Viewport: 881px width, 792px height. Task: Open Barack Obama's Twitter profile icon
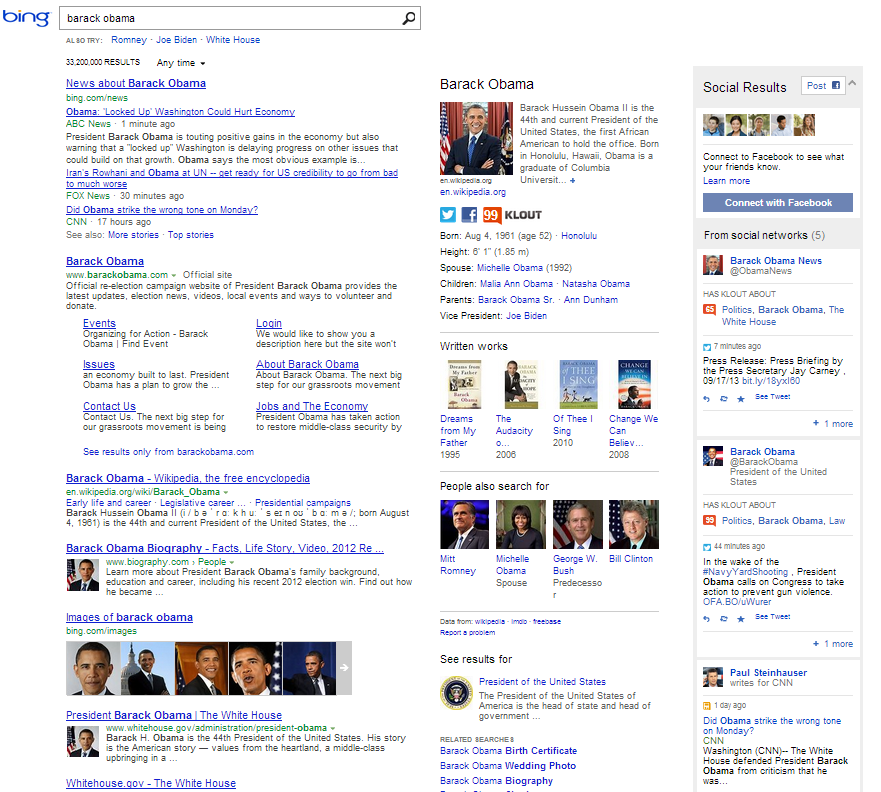448,214
